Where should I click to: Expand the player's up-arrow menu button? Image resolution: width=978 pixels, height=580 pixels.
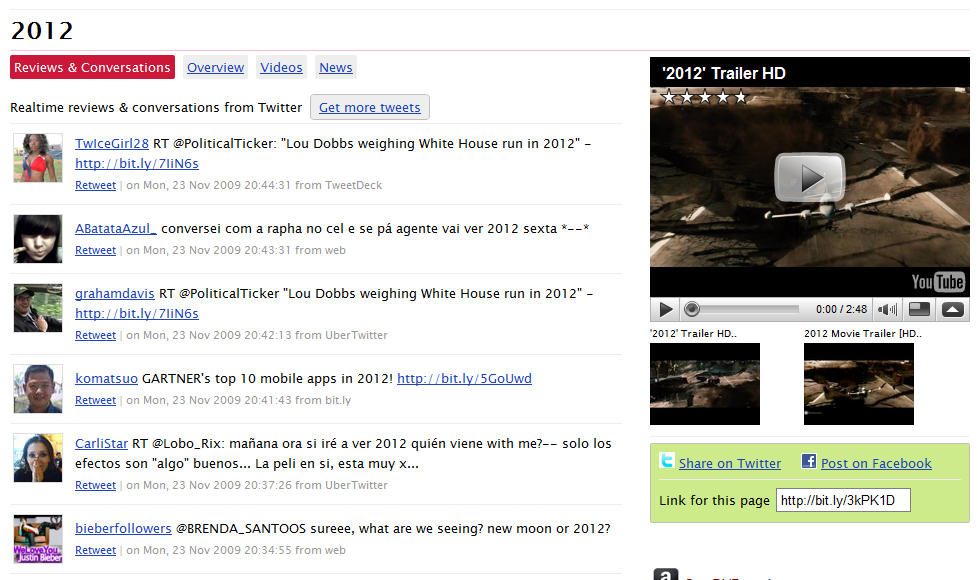952,309
